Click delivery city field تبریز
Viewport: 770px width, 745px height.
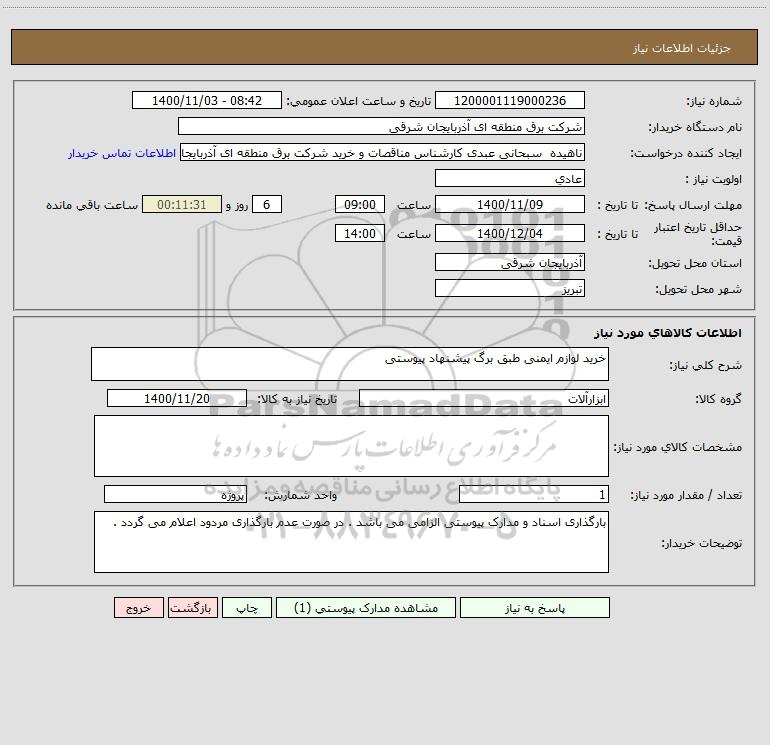(x=510, y=288)
